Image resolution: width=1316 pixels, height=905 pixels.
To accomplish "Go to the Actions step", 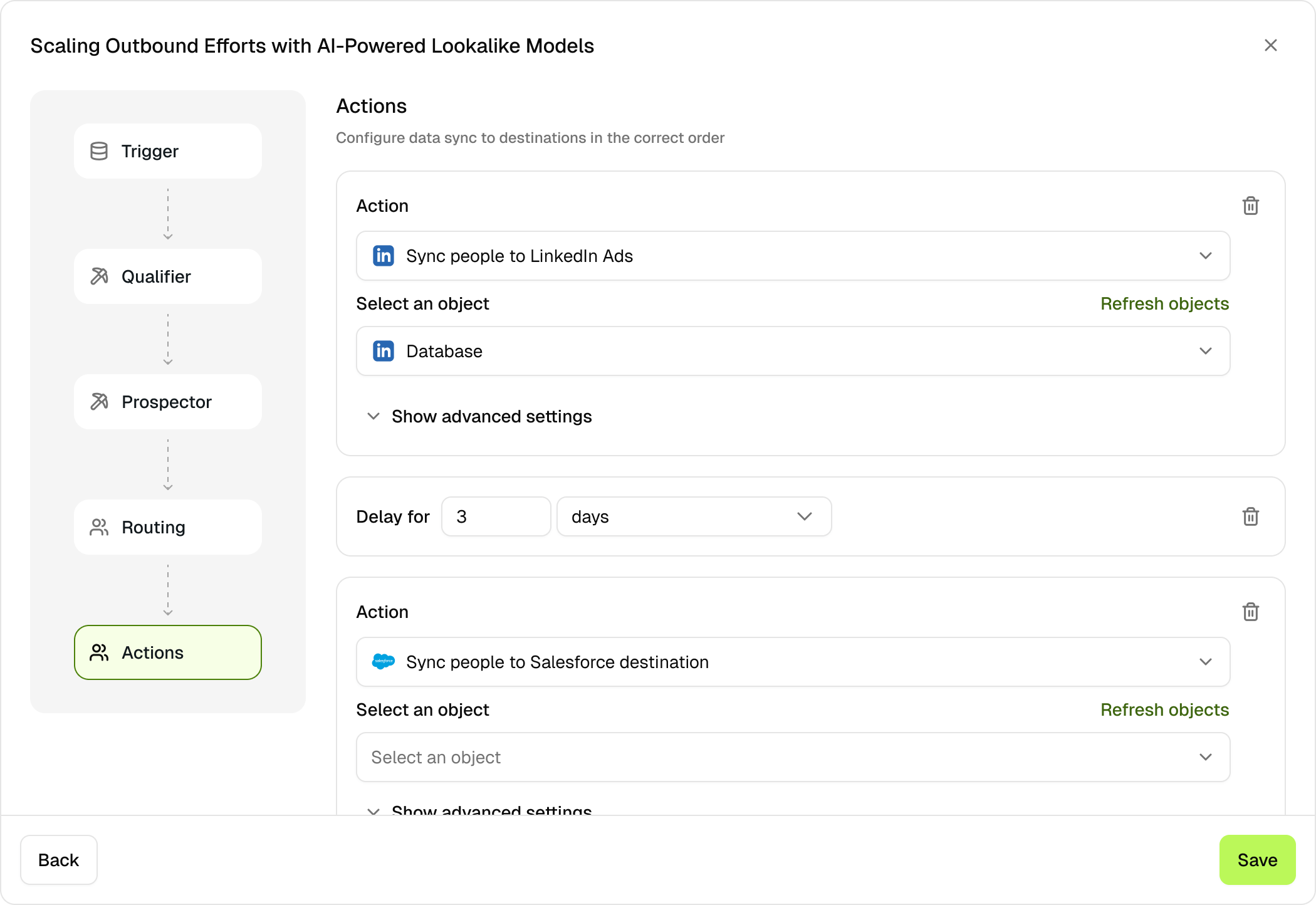I will (x=168, y=652).
